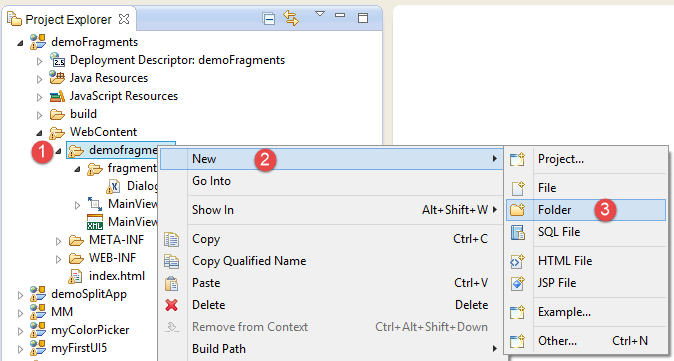674x361 pixels.
Task: Expand the myColorPicker project
Action: tap(20, 331)
